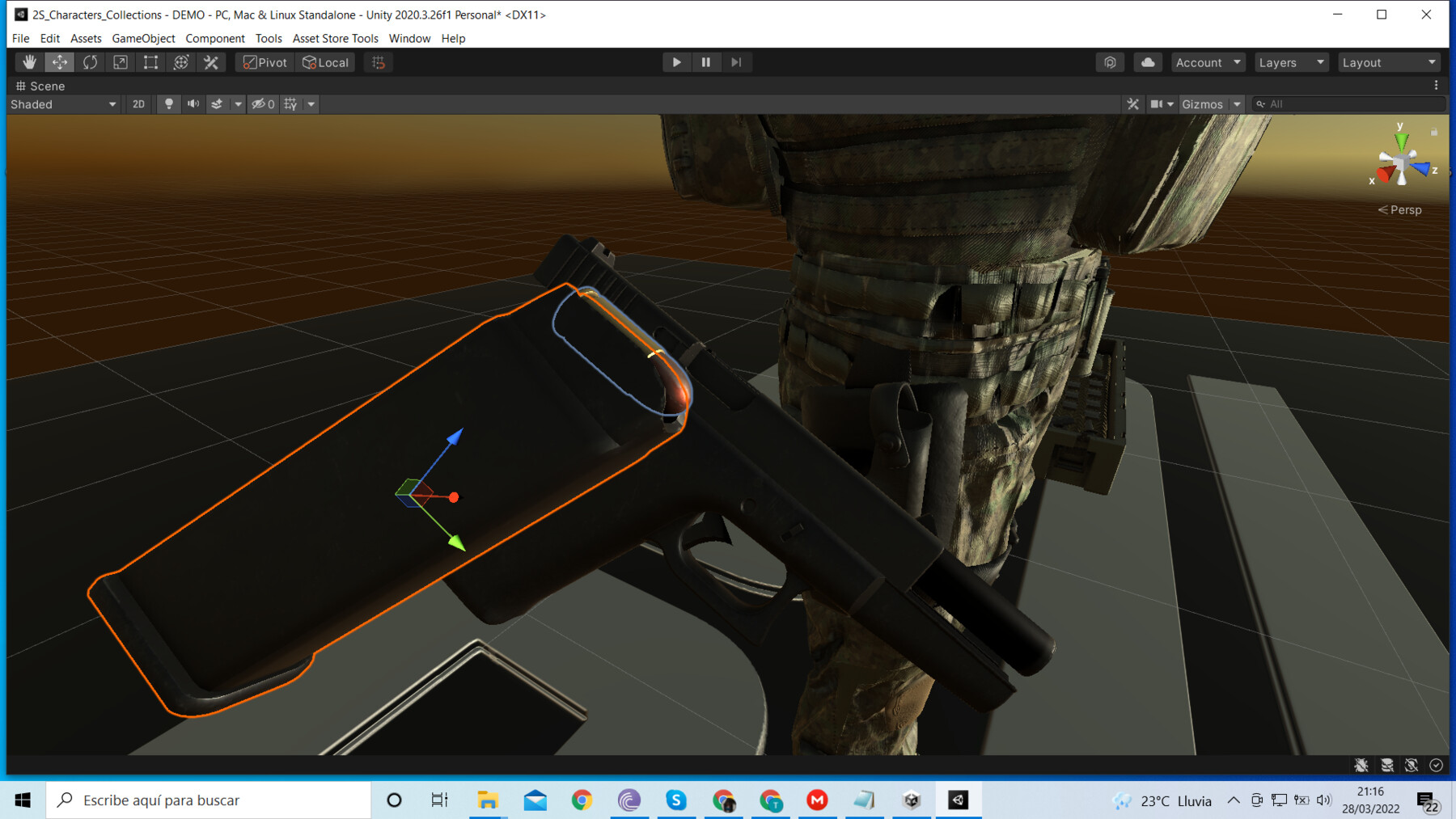Select the combined Transform tool
The width and height of the screenshot is (1456, 819).
click(181, 62)
